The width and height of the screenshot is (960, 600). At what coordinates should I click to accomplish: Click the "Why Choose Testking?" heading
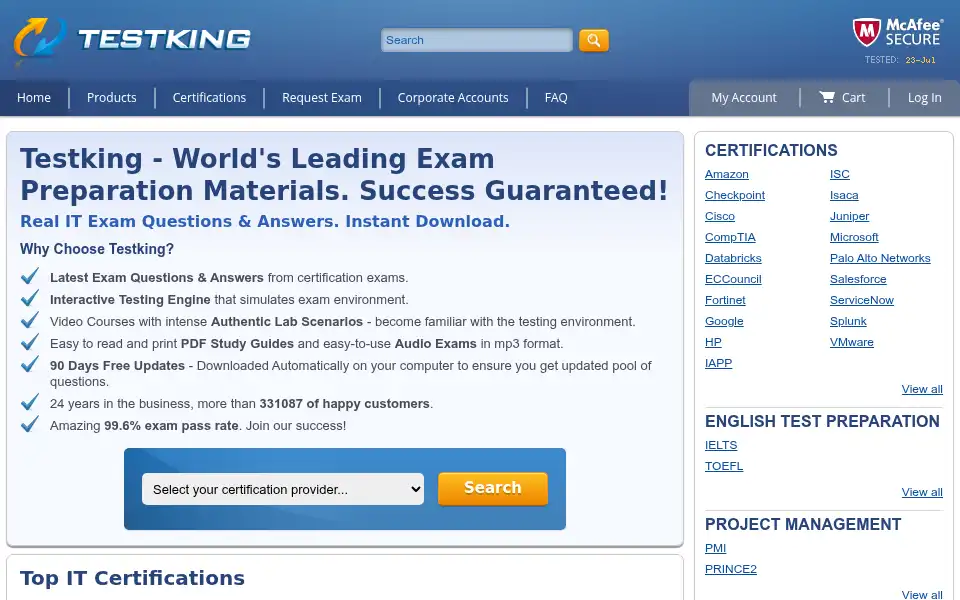pyautogui.click(x=97, y=249)
